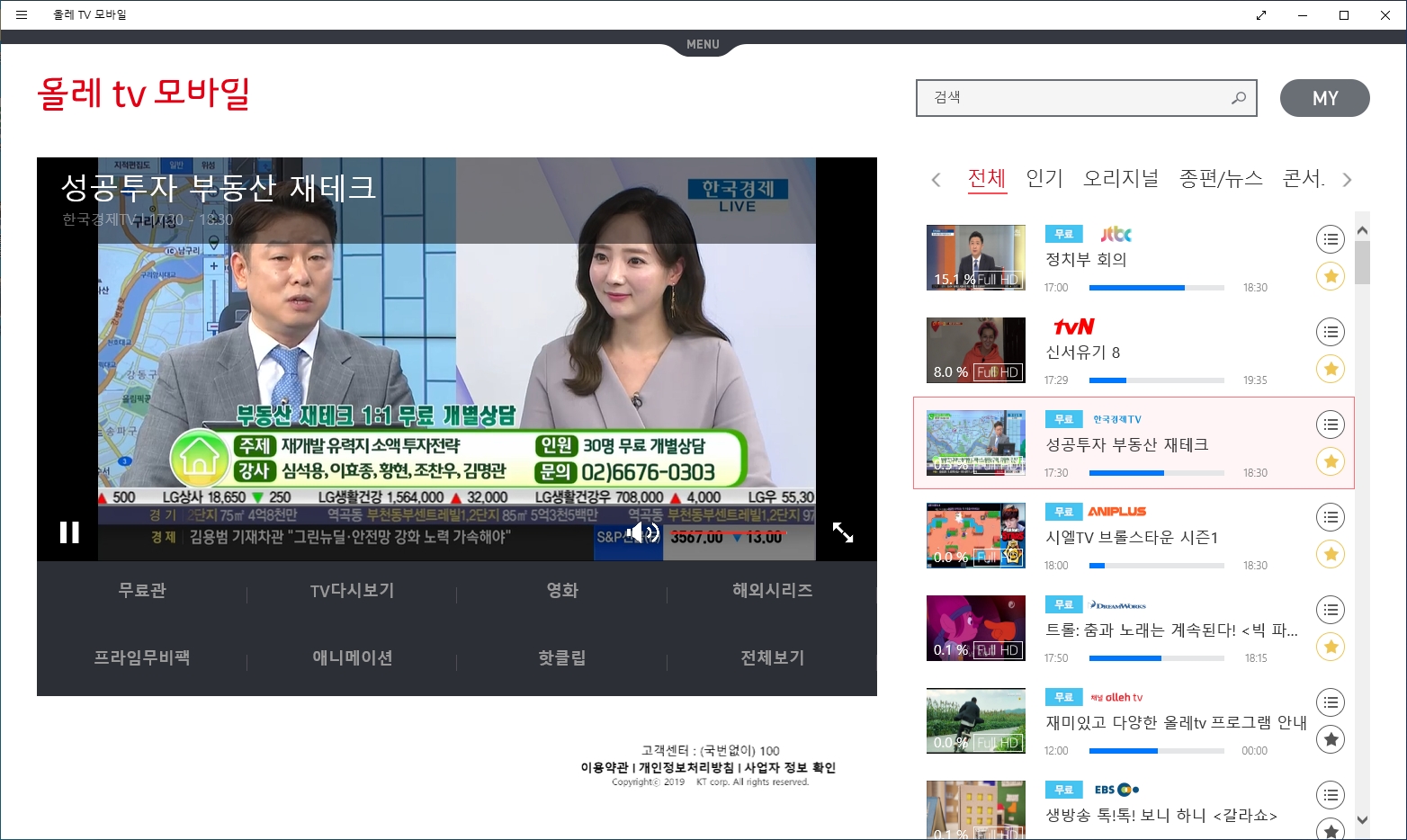Image resolution: width=1407 pixels, height=840 pixels.
Task: Select the 전체 tab
Action: pyautogui.click(x=987, y=178)
